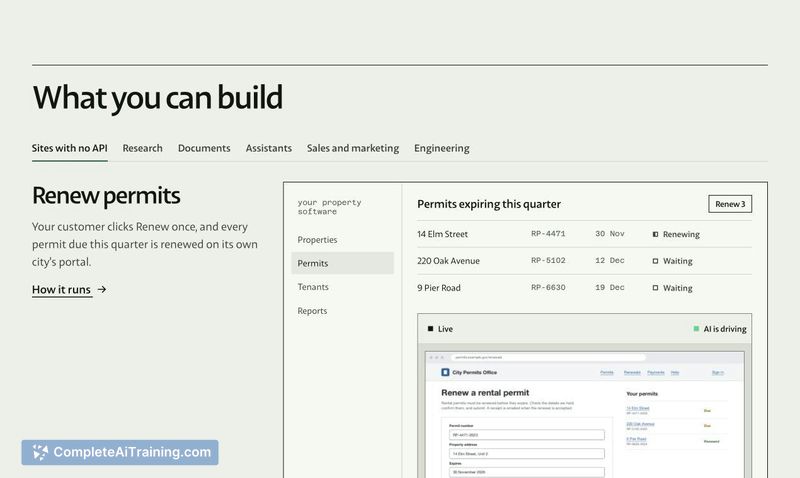Viewport: 800px width, 478px height.
Task: Click the City Permits Office logo icon
Action: point(445,372)
